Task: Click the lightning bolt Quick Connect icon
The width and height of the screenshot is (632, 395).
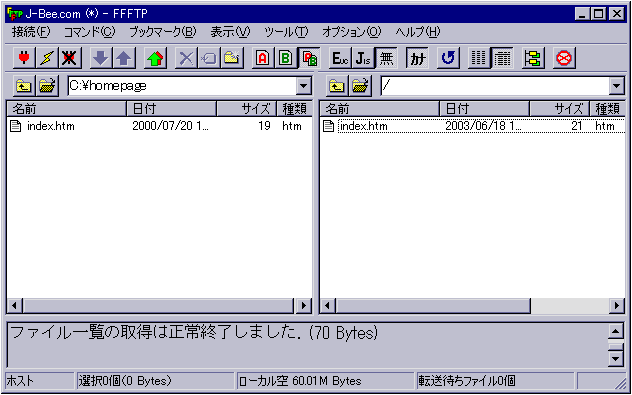Action: point(47,59)
